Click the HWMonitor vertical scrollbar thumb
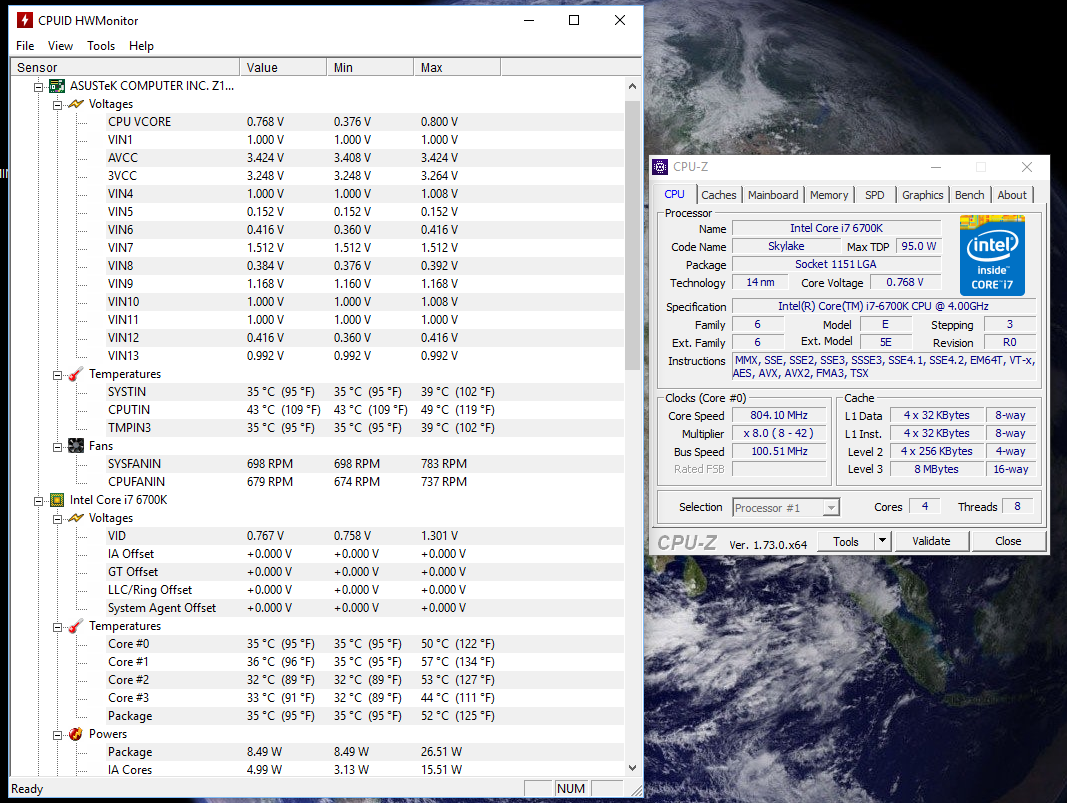Screen dimensions: 1067x803 coord(632,235)
